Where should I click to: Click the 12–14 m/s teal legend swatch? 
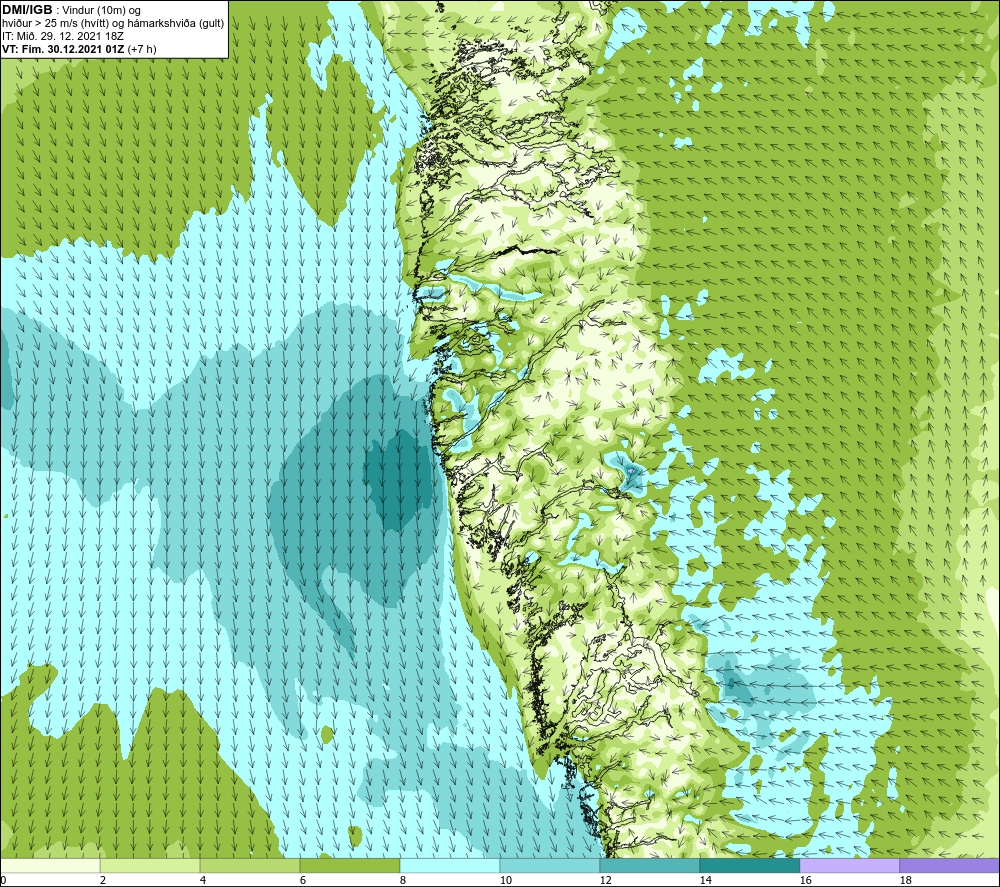pyautogui.click(x=649, y=866)
